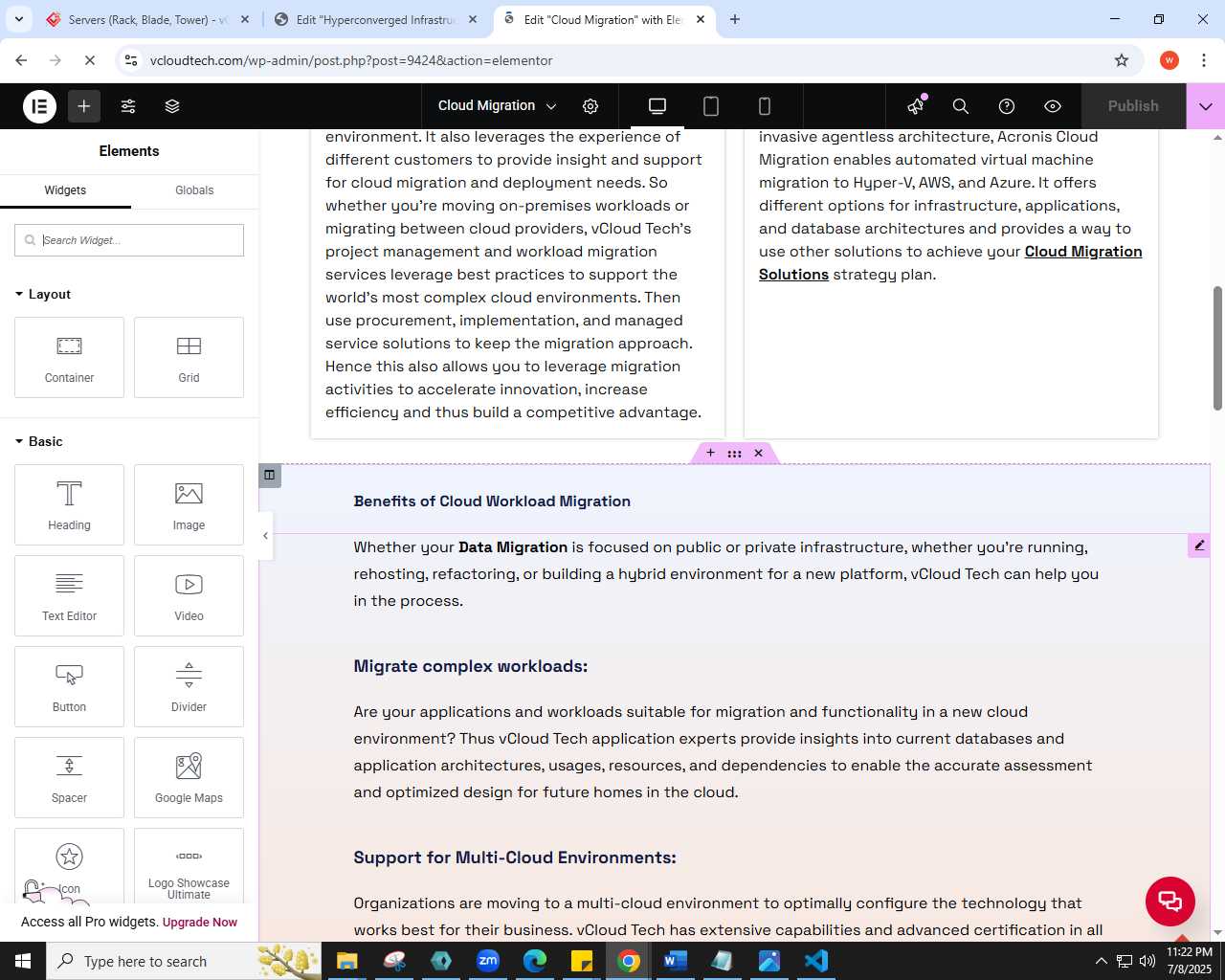
Task: Bookmark this page with the star
Action: (x=1122, y=60)
